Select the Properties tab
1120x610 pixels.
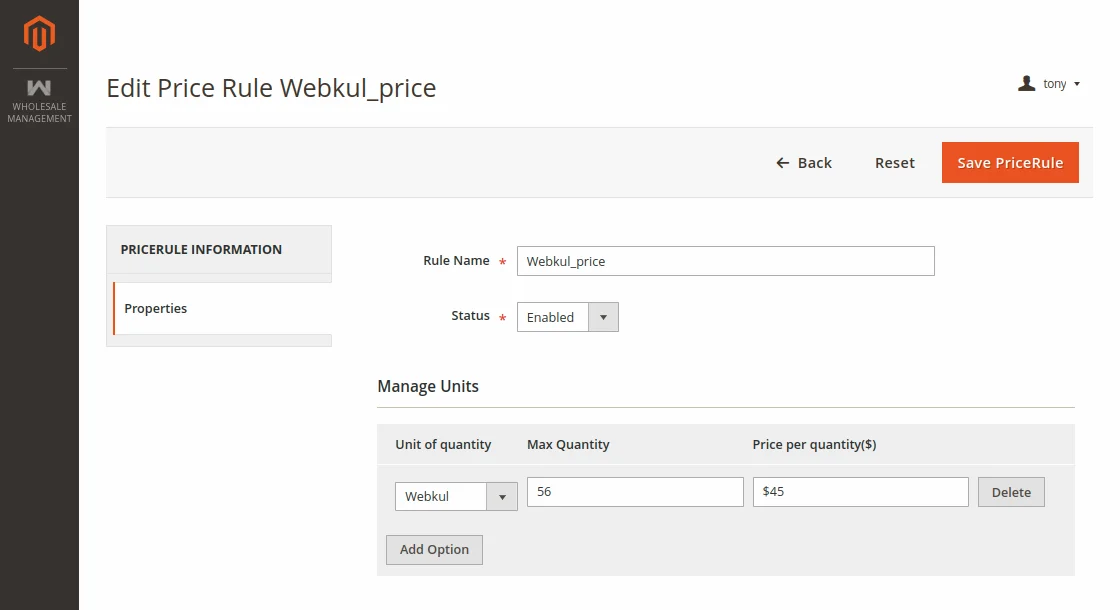tap(155, 309)
